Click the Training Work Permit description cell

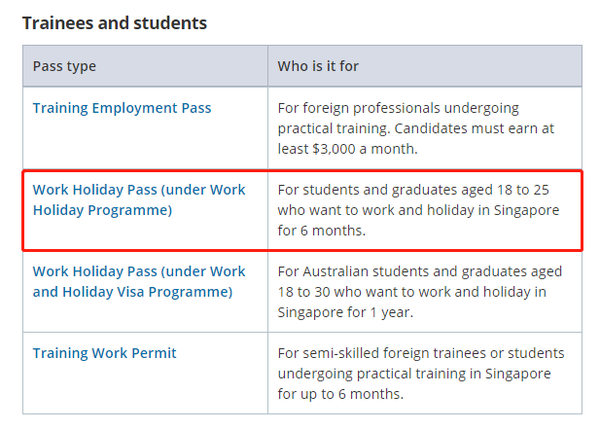pos(420,374)
